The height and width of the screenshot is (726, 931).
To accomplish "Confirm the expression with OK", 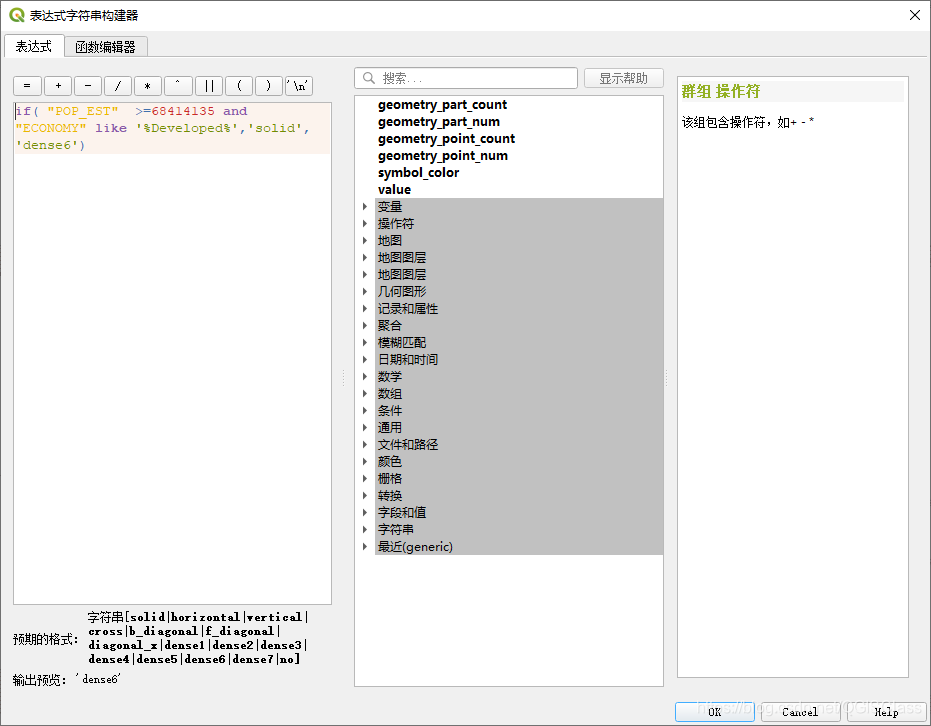I will pyautogui.click(x=714, y=712).
